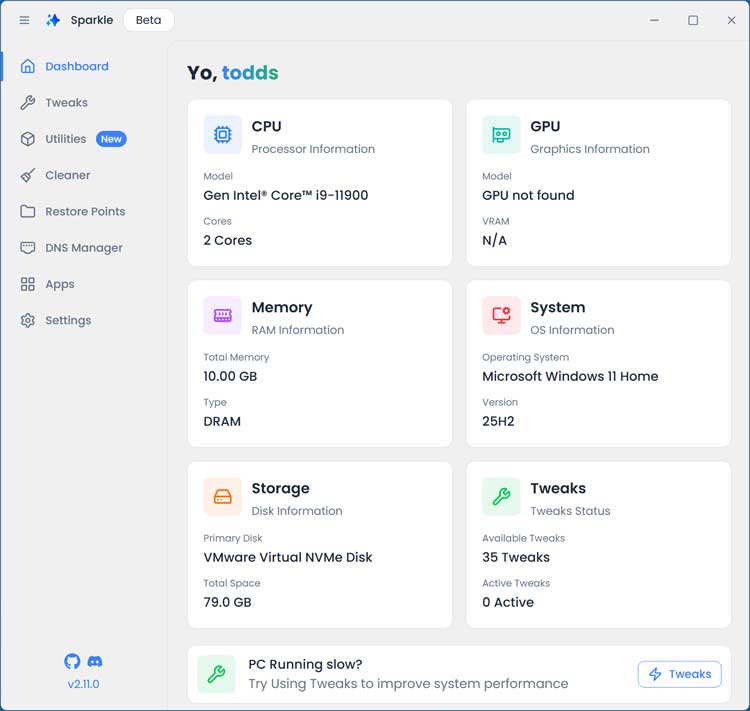Click GPU not found text
Image resolution: width=750 pixels, height=711 pixels.
(528, 195)
